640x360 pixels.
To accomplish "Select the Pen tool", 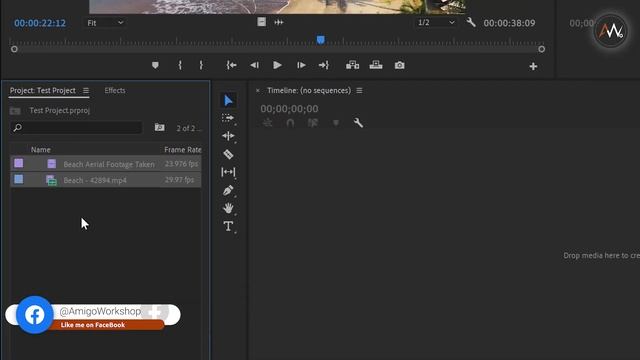I will [228, 190].
